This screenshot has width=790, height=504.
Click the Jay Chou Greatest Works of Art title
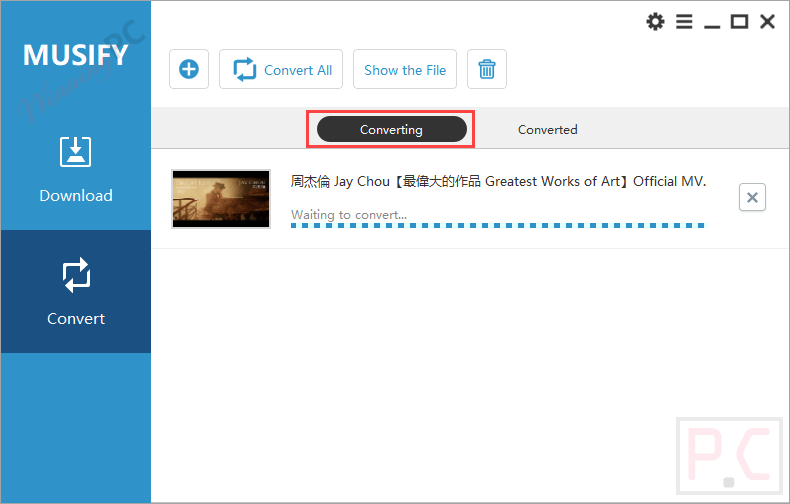pos(498,181)
